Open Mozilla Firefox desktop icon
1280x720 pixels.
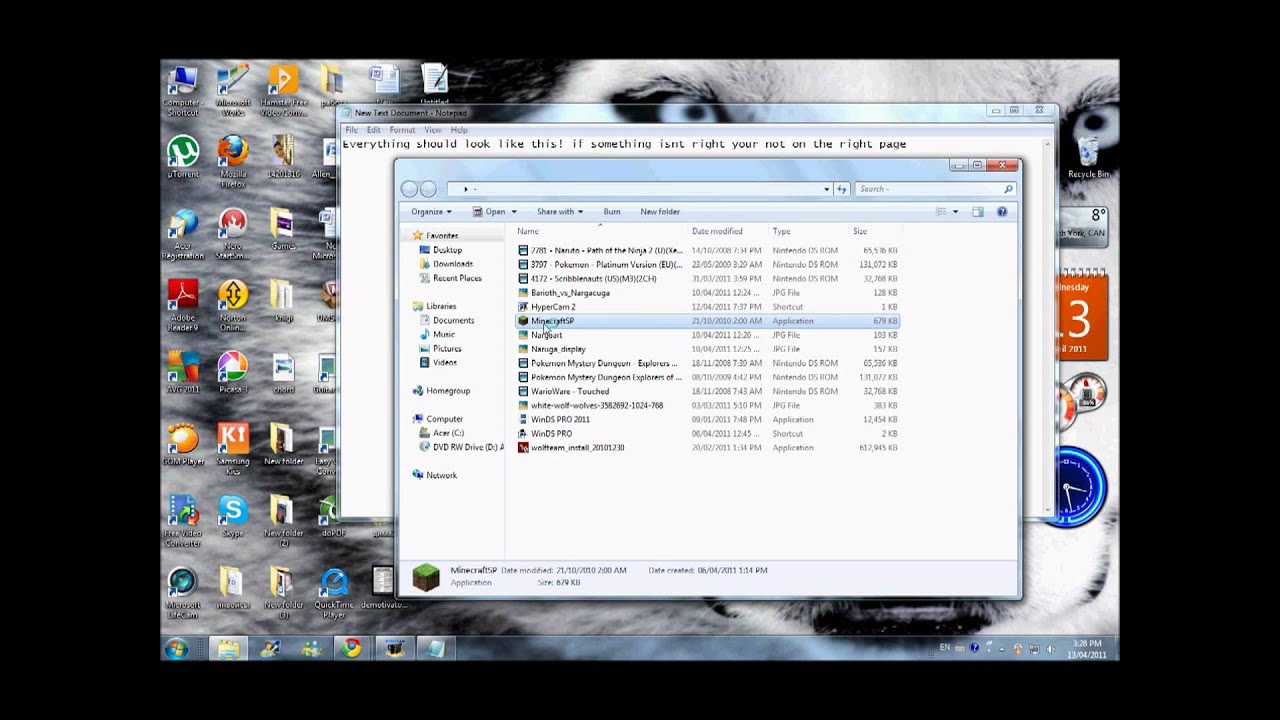coord(233,160)
